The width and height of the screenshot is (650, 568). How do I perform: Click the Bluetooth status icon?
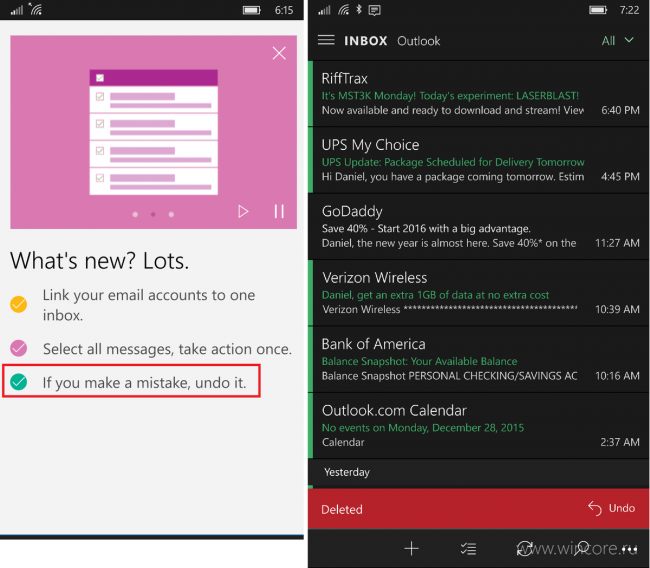(x=359, y=9)
